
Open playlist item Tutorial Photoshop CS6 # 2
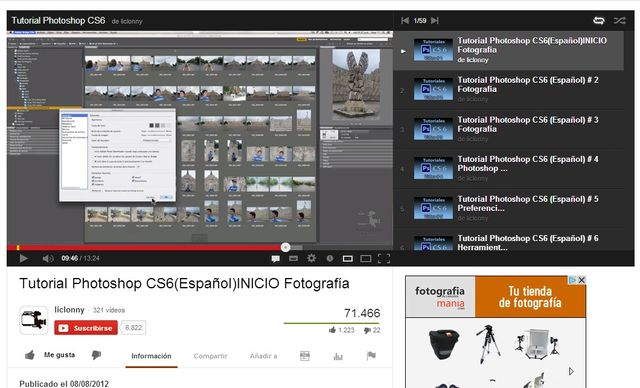coord(509,90)
